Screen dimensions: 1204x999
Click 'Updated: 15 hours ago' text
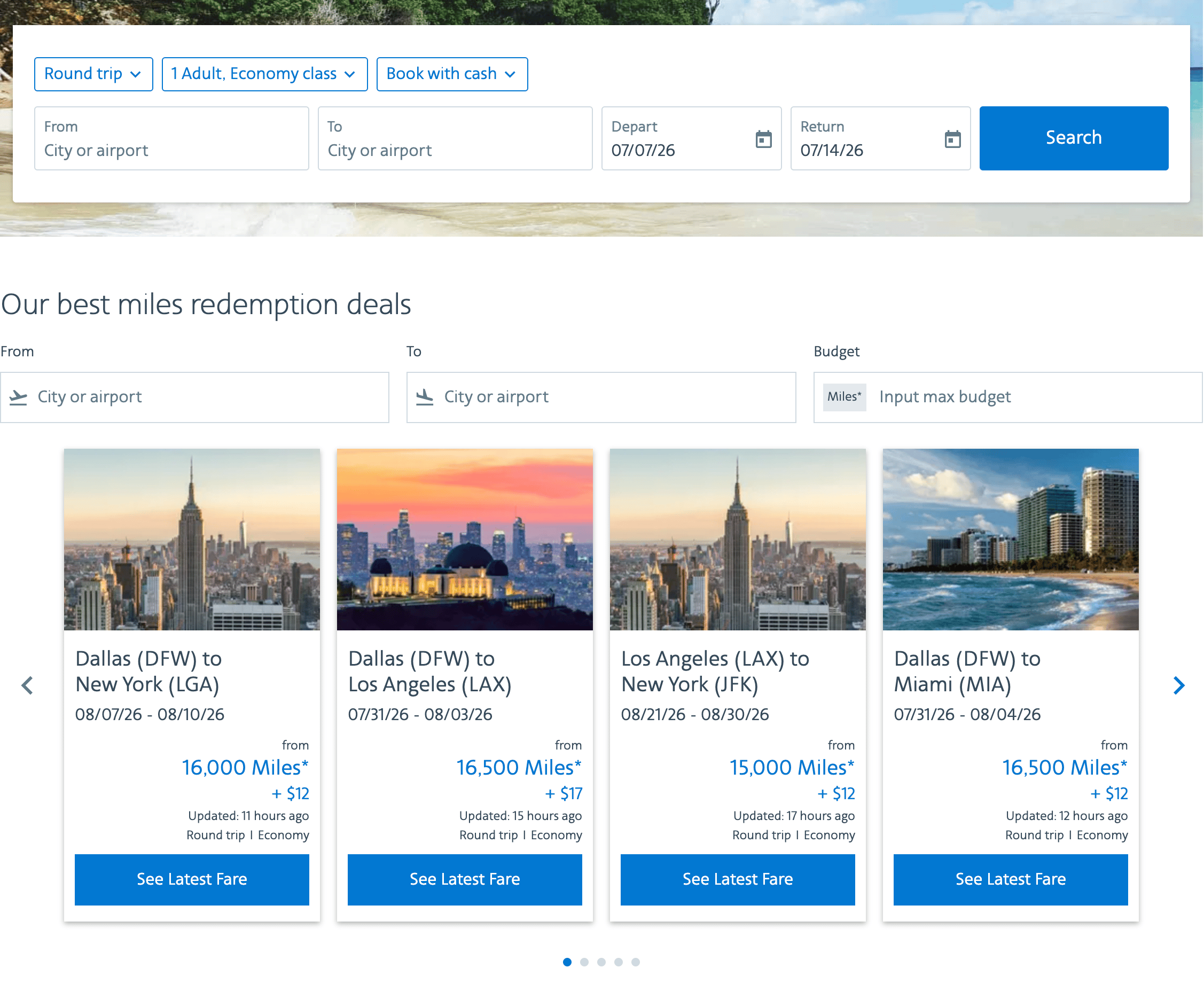coord(521,816)
